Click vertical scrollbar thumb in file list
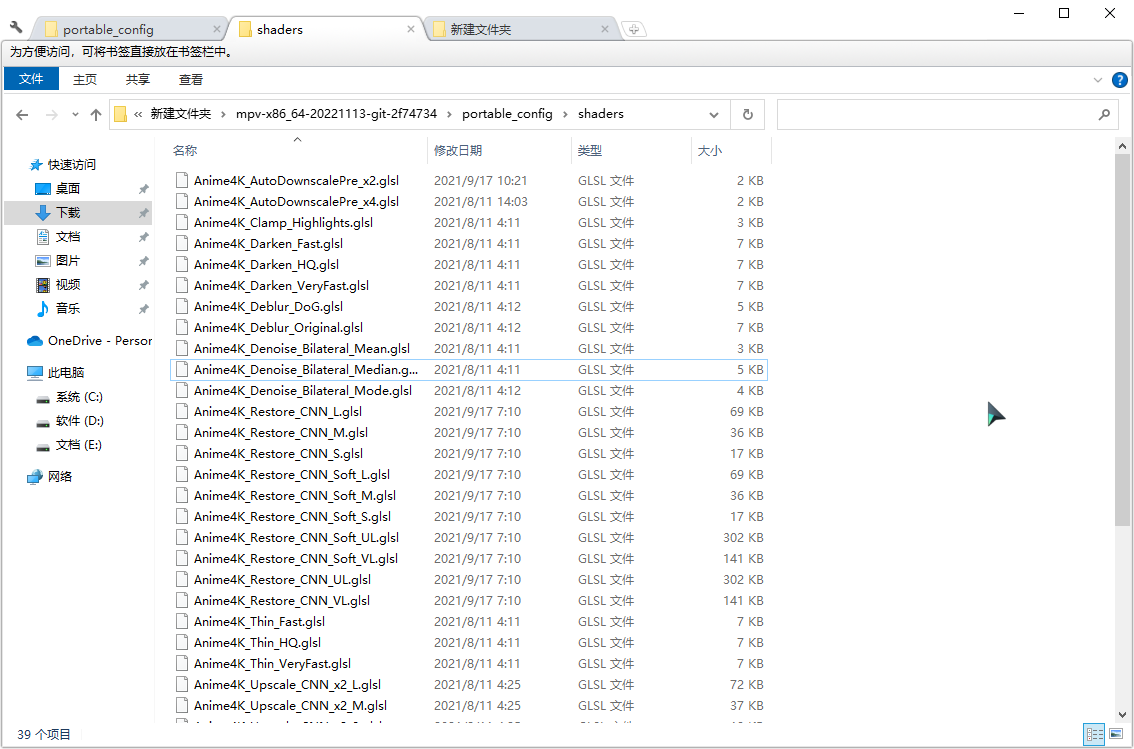1134x749 pixels. tap(1122, 340)
